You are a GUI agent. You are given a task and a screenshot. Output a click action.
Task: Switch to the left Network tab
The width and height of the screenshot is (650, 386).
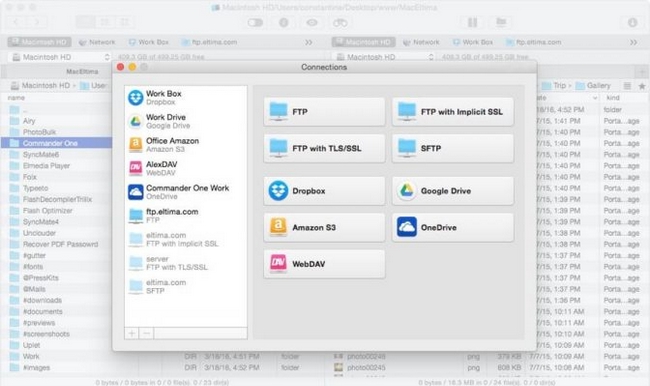tap(97, 42)
